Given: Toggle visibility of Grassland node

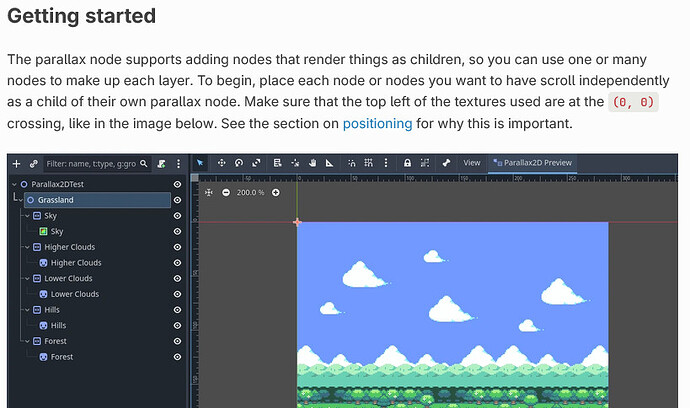Looking at the screenshot, I should [177, 200].
